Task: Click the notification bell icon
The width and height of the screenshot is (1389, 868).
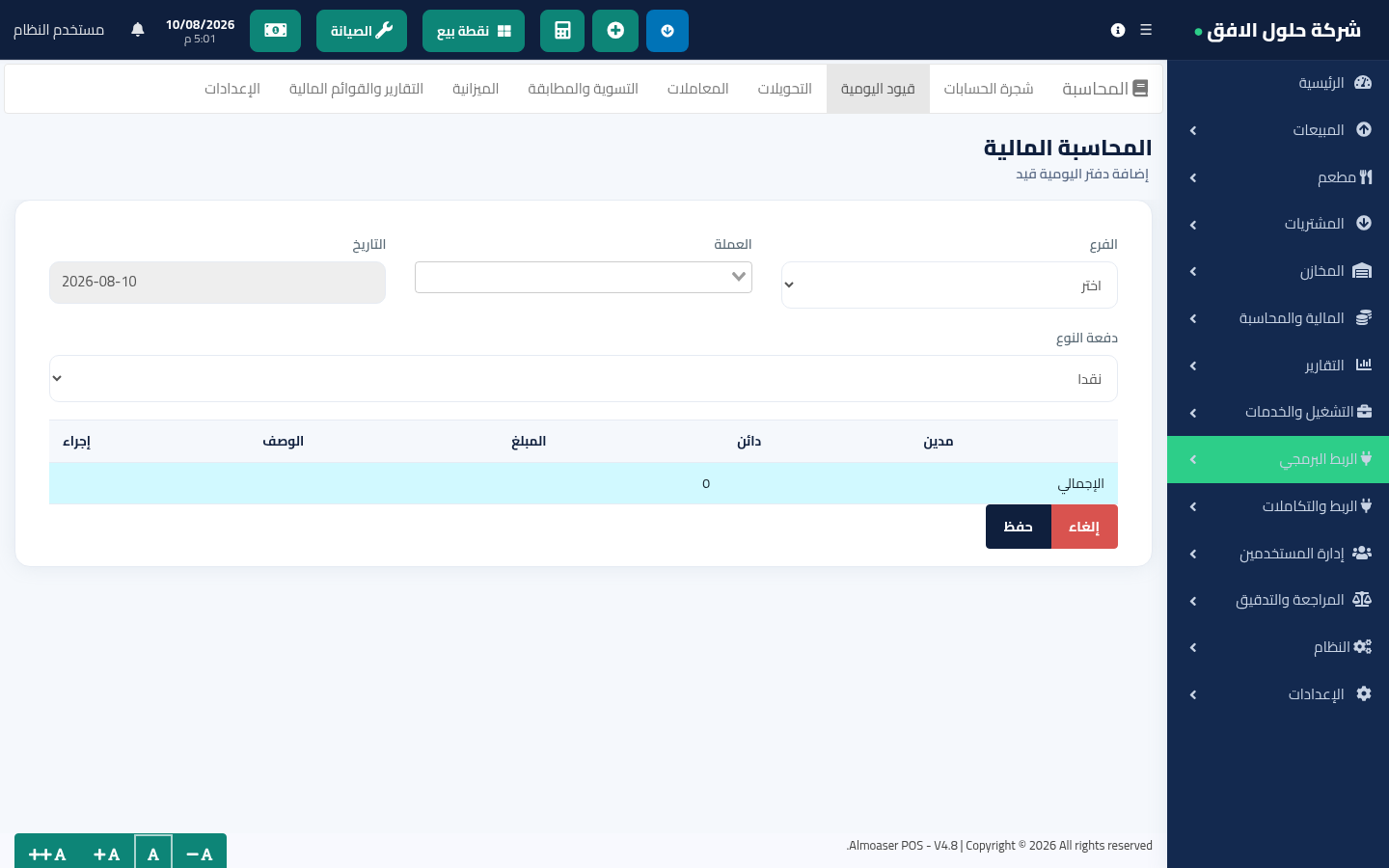Action: (x=138, y=30)
